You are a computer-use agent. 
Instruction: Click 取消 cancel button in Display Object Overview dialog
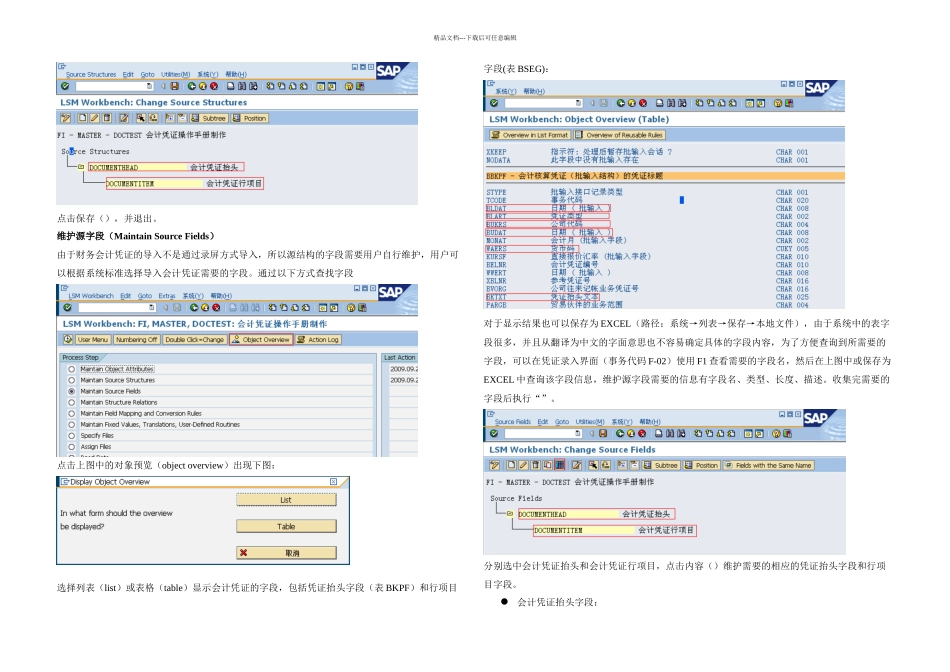click(286, 553)
